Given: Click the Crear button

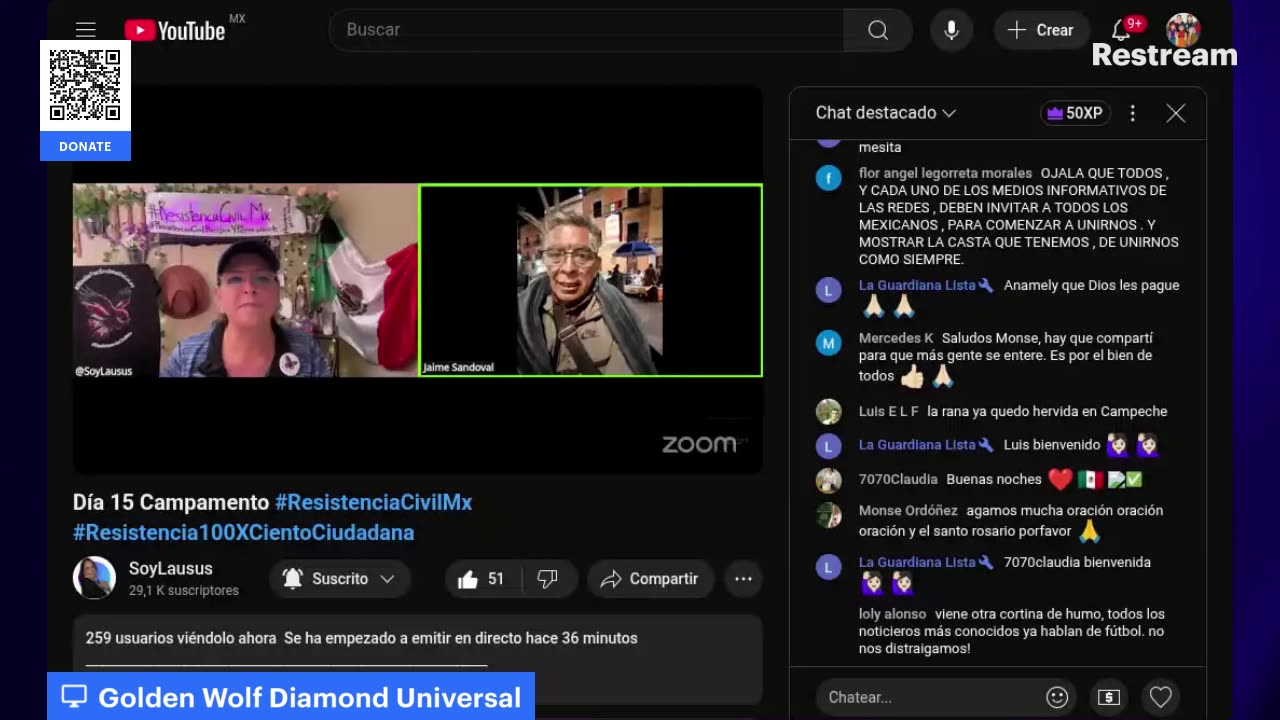Looking at the screenshot, I should point(1041,30).
